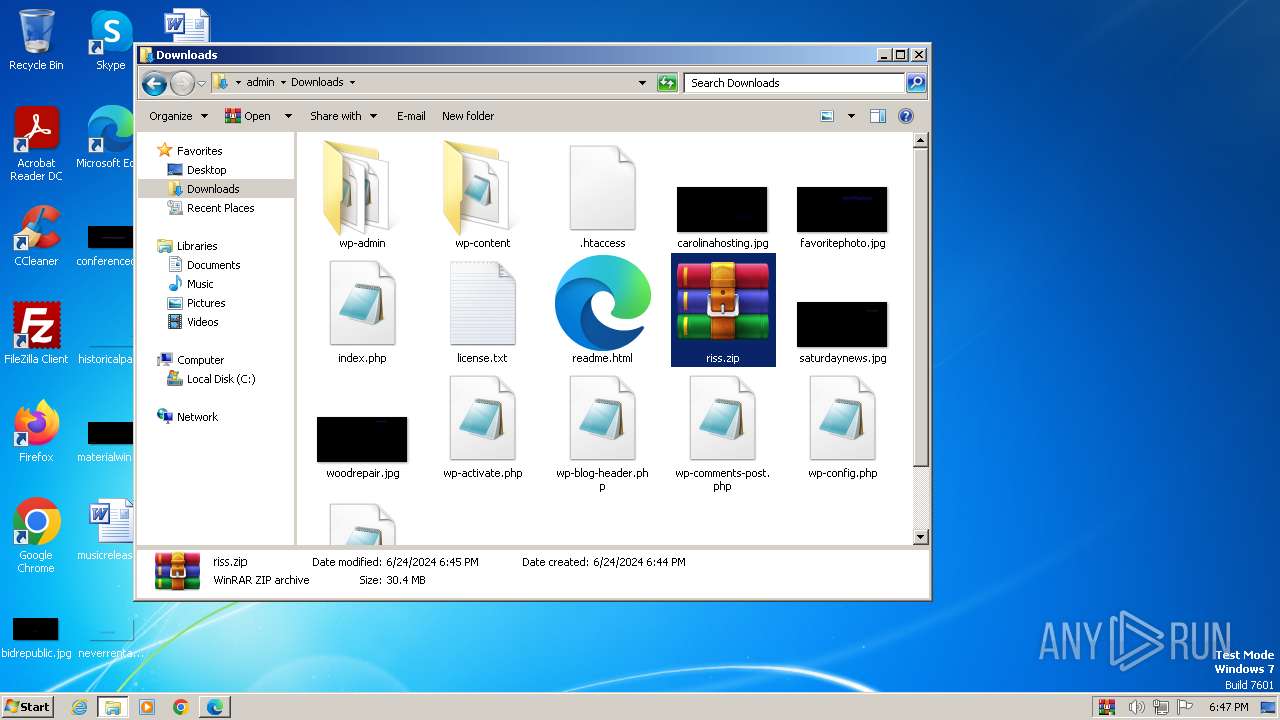Click admin in the address breadcrumb
This screenshot has height=720, width=1280.
tap(260, 83)
